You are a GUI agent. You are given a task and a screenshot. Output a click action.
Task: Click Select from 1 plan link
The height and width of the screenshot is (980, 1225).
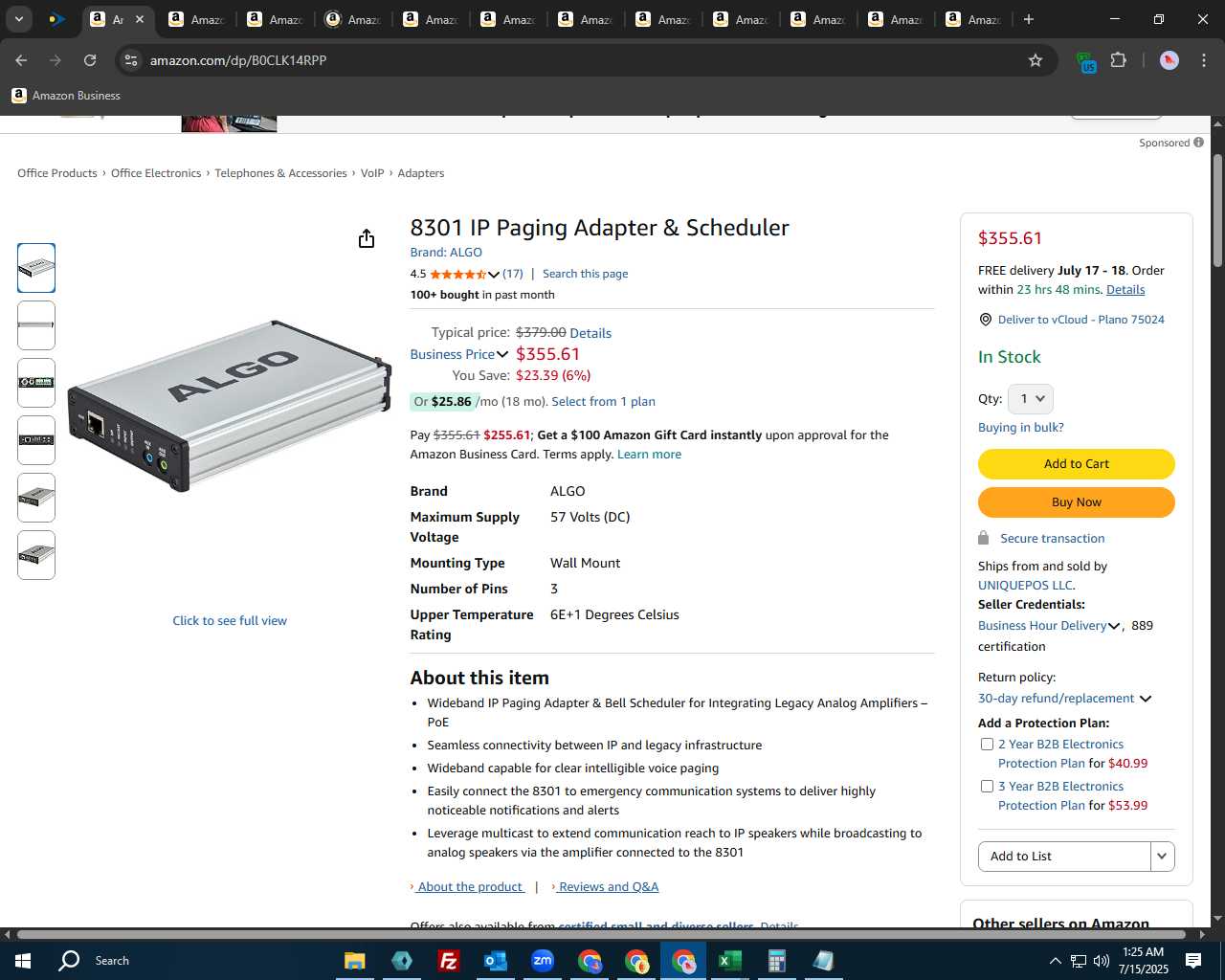tap(603, 402)
